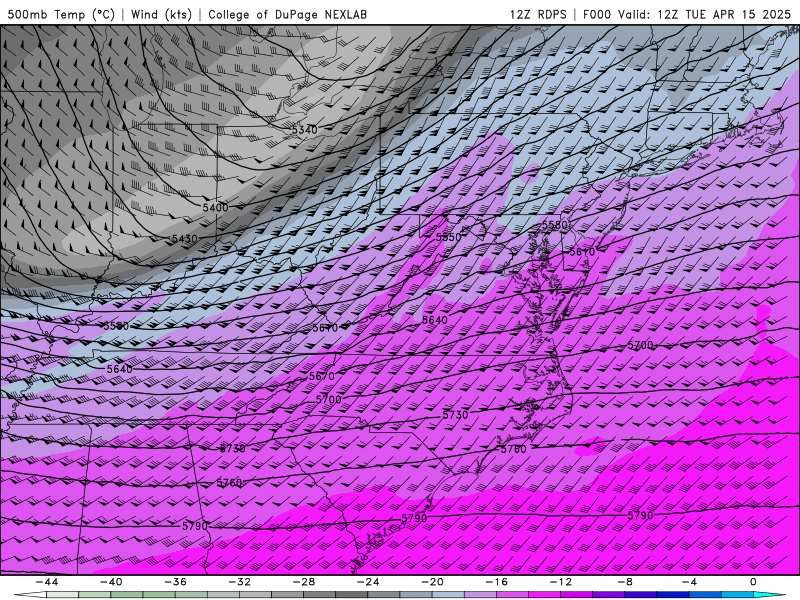Click the -28 value on the color scale
The height and width of the screenshot is (600, 800).
304,582
